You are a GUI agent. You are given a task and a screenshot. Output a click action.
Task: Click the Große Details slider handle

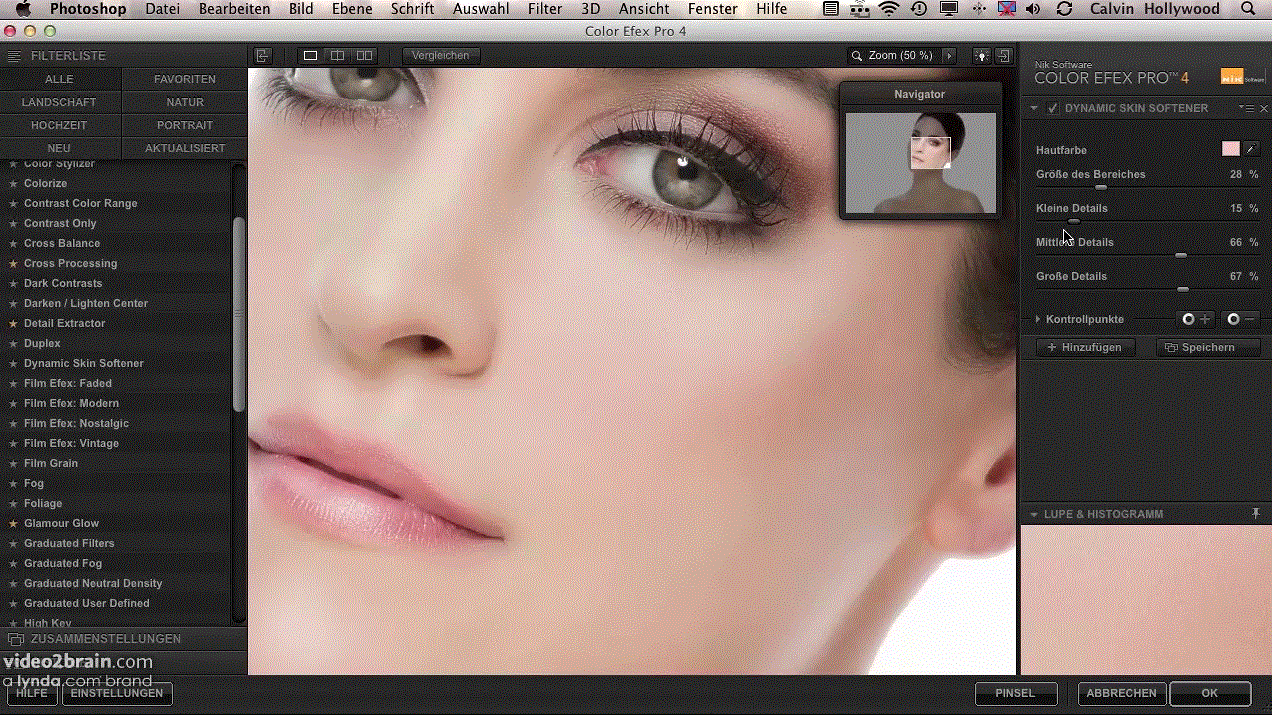(1183, 289)
